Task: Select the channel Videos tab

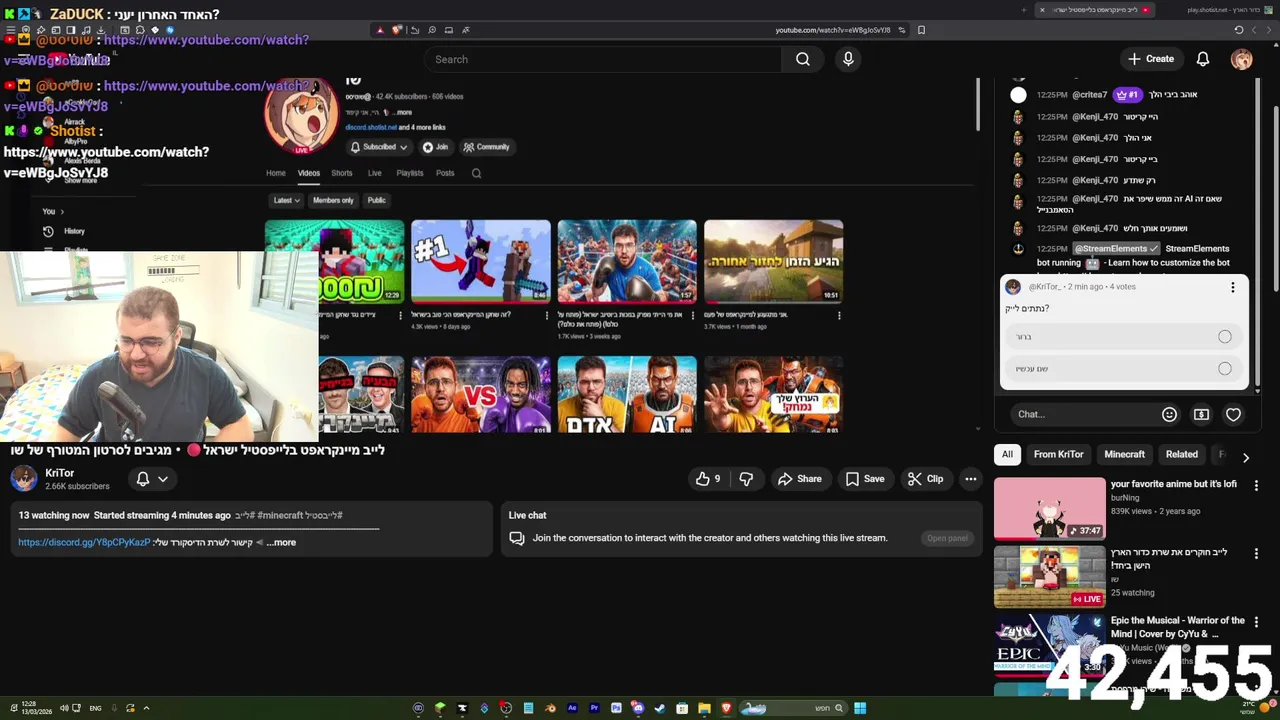Action: click(x=308, y=173)
